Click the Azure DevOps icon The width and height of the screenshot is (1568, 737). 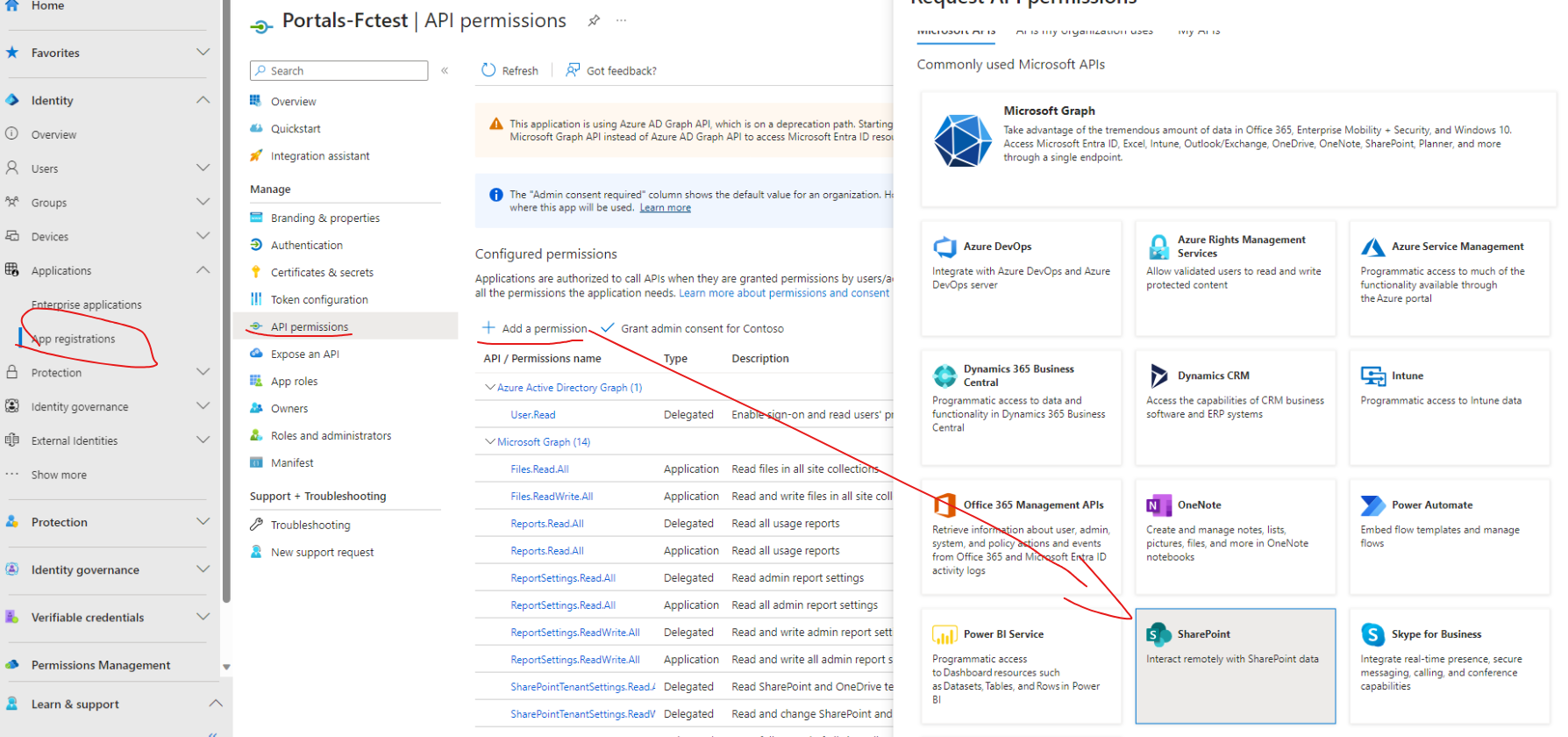pos(945,247)
